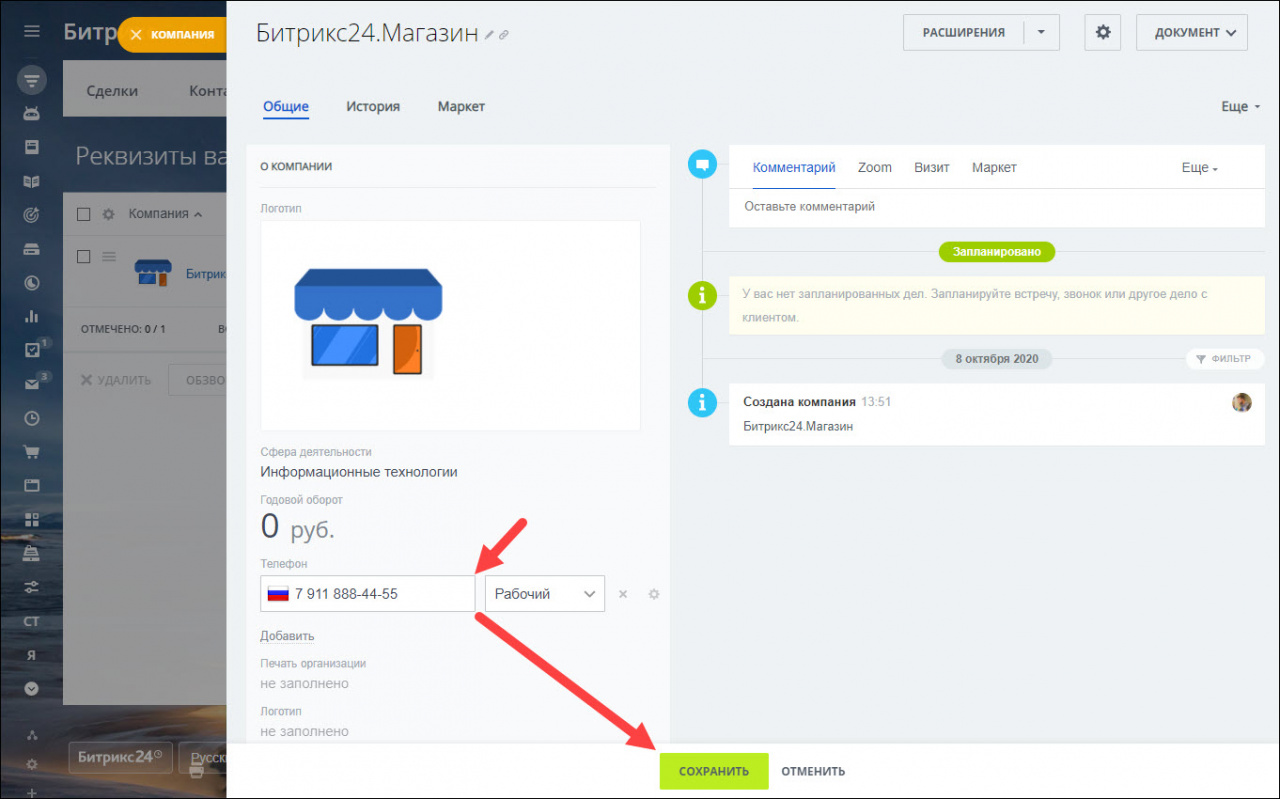Click the blue comment bubble timeline icon
The image size is (1280, 799).
(x=703, y=164)
